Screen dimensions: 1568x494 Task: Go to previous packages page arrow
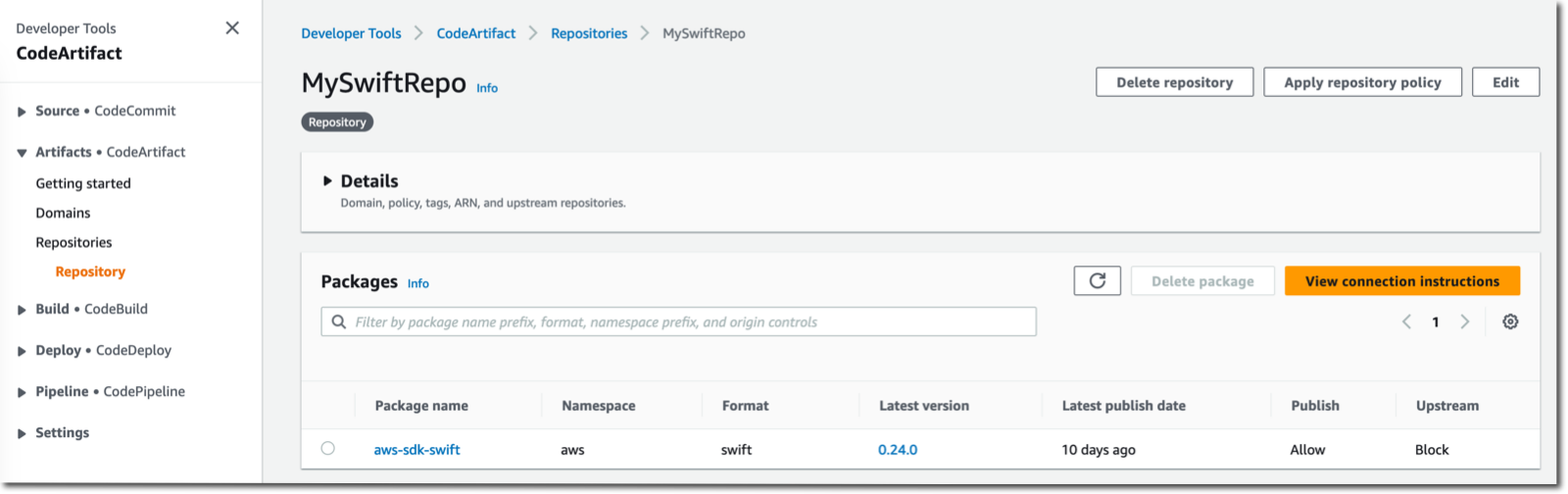click(x=1406, y=321)
